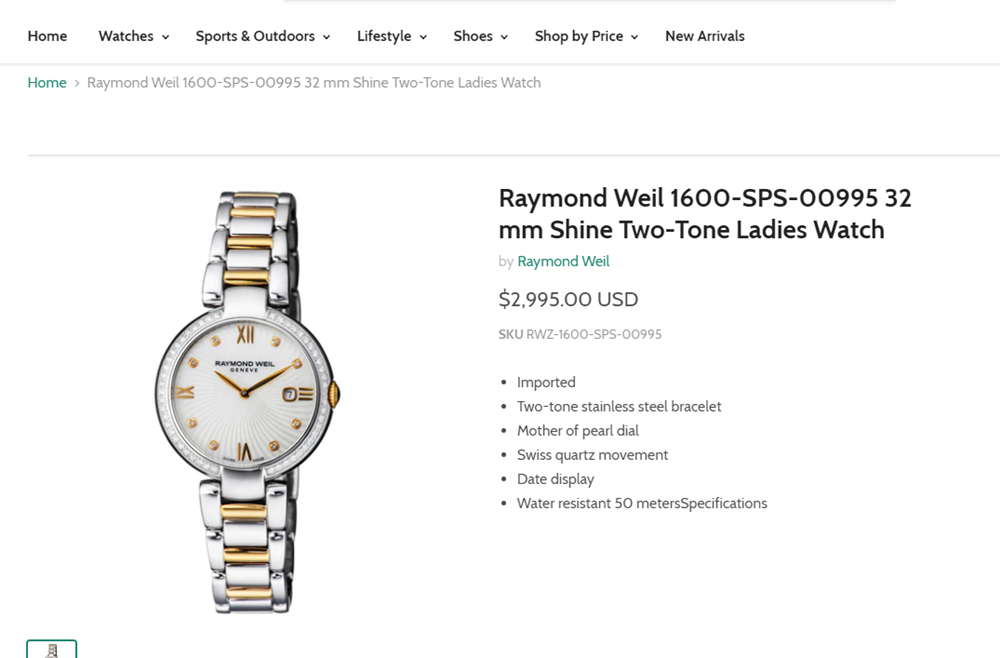Screen dimensions: 1000x658
Task: Click Home in the top navigation bar
Action: pyautogui.click(x=47, y=36)
